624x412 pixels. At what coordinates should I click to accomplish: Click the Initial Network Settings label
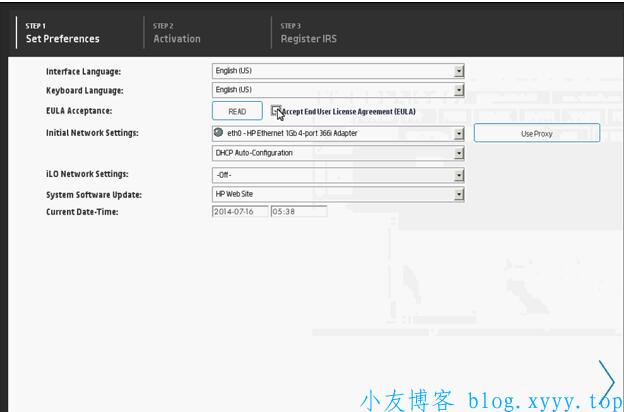[92, 132]
